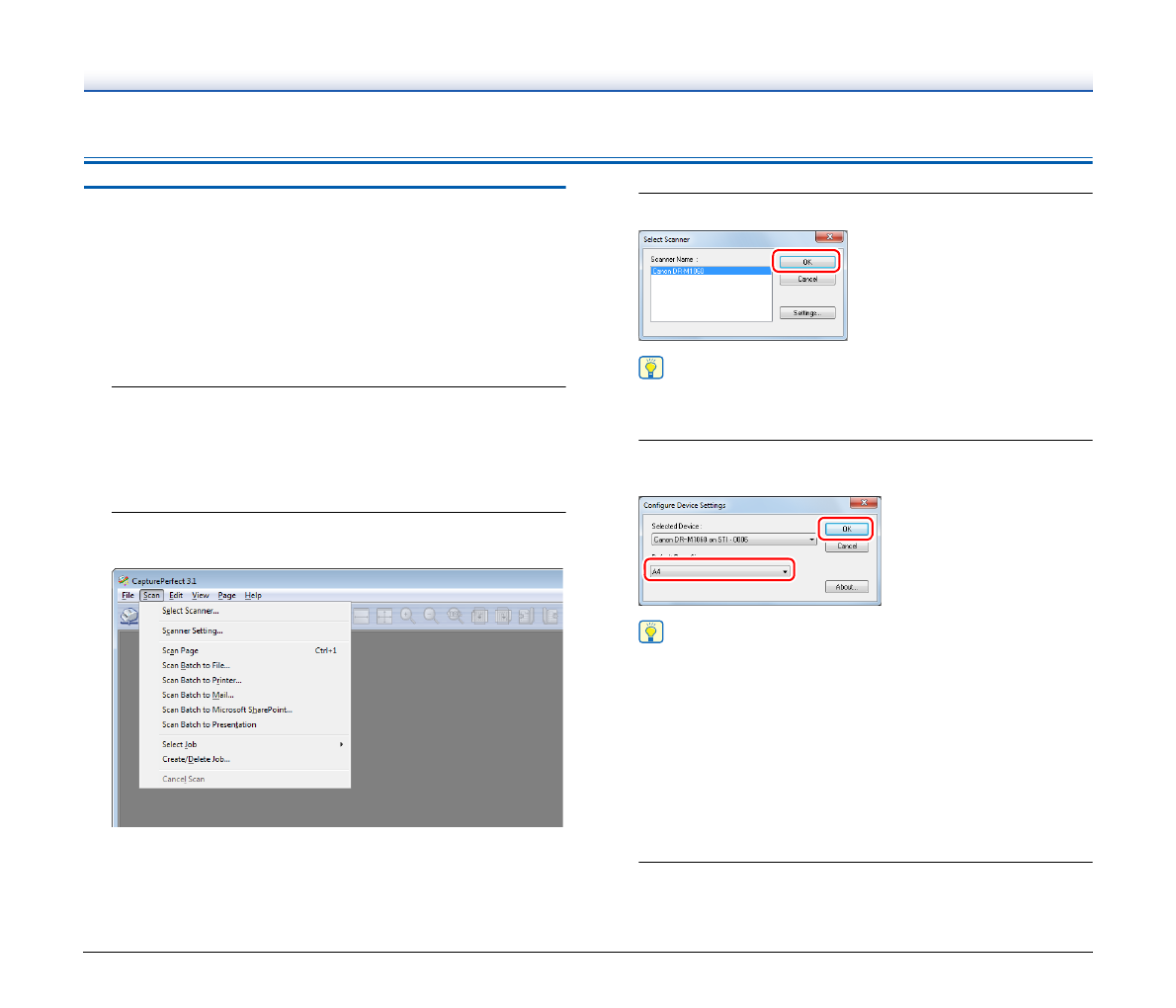Screen dimensions: 1176x1008
Task: Choose Select Scanner... from Scan menu
Action: point(191,611)
